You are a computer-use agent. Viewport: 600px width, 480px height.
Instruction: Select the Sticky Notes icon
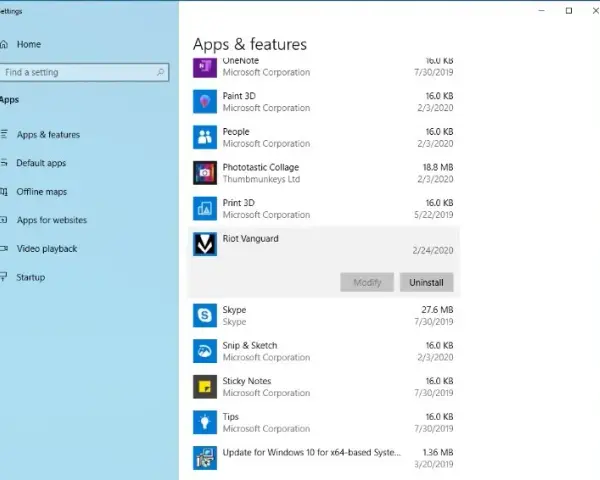pyautogui.click(x=205, y=387)
